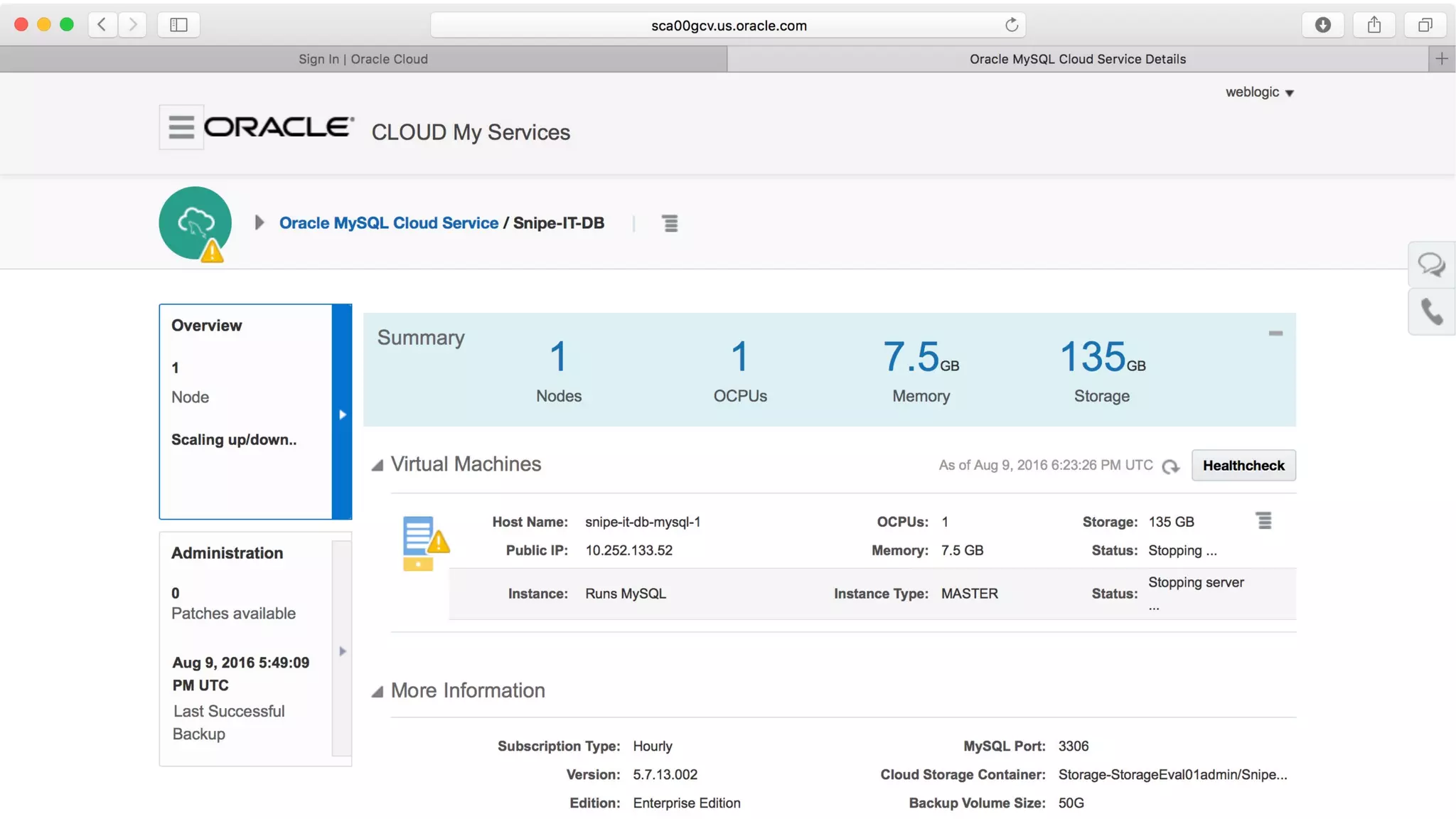Refresh the Virtual Machines status timestamp

(x=1170, y=466)
